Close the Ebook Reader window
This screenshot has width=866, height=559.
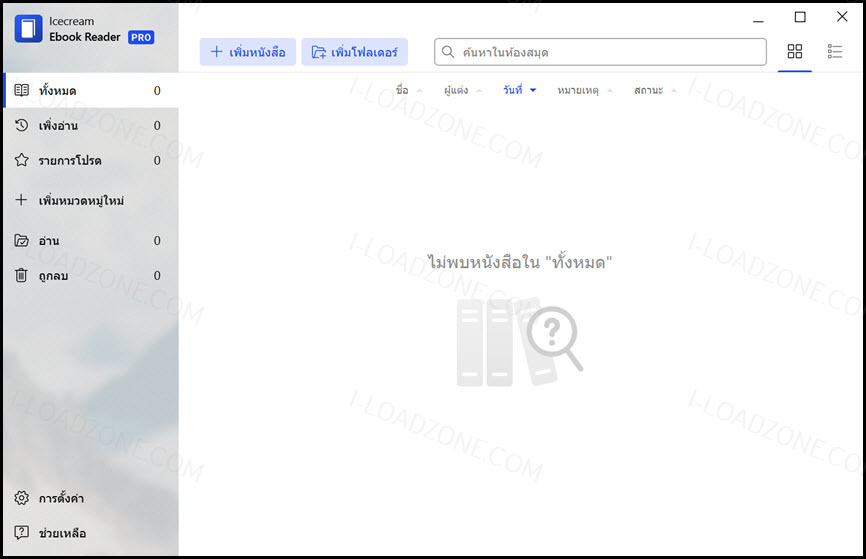pyautogui.click(x=842, y=17)
